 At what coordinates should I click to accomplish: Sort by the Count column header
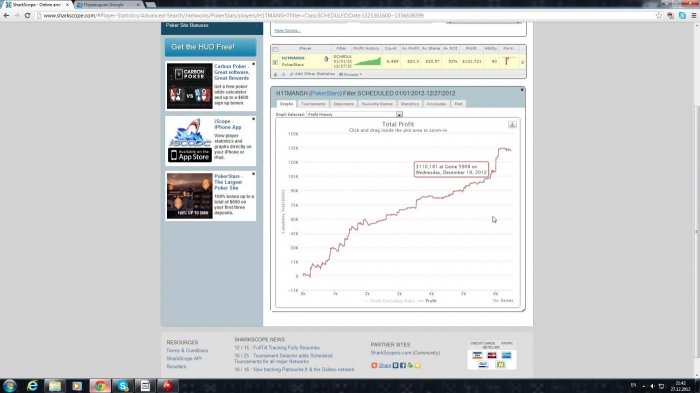391,48
